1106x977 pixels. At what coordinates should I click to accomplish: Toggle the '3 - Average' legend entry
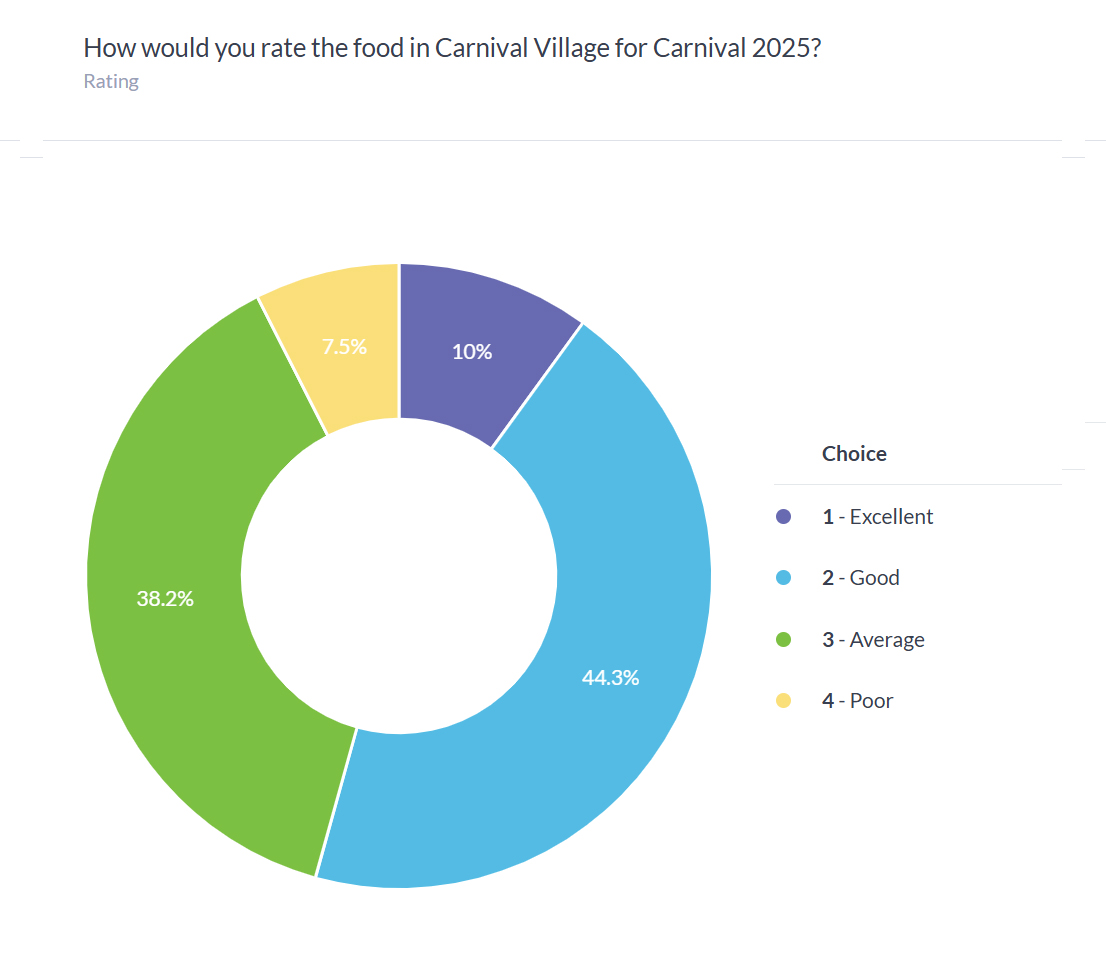873,640
